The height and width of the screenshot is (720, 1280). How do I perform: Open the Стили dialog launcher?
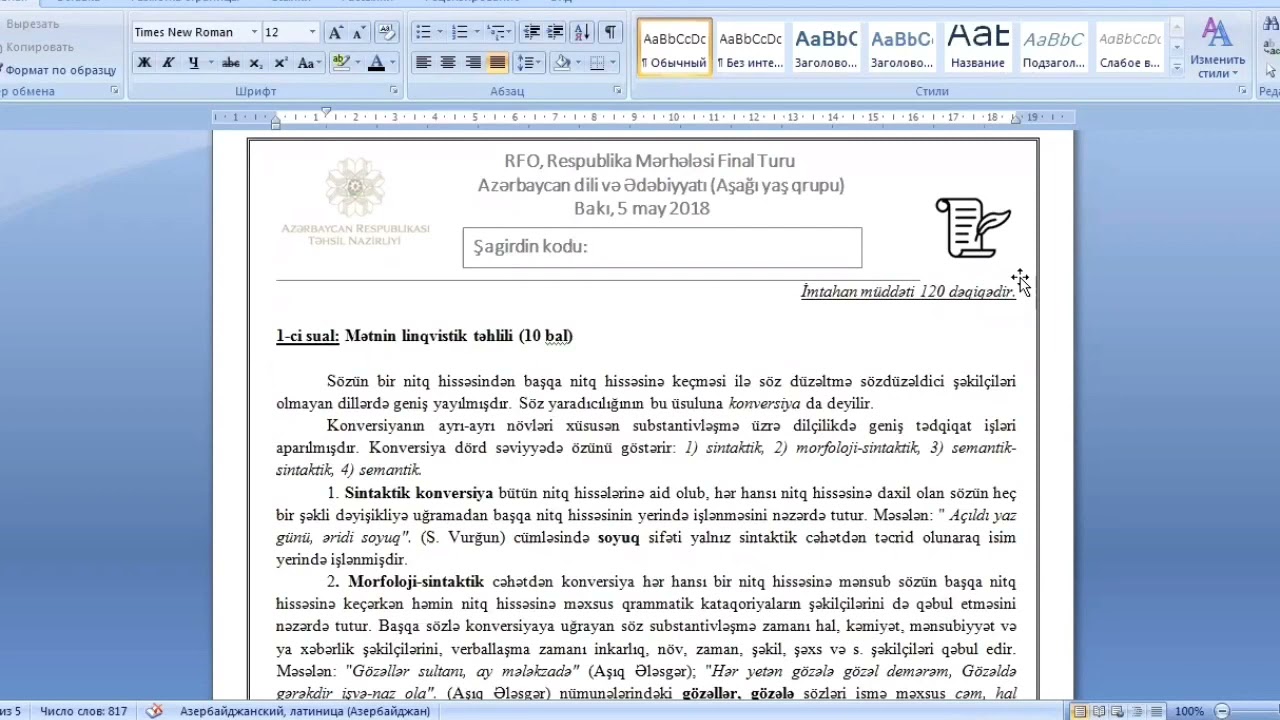click(1242, 91)
